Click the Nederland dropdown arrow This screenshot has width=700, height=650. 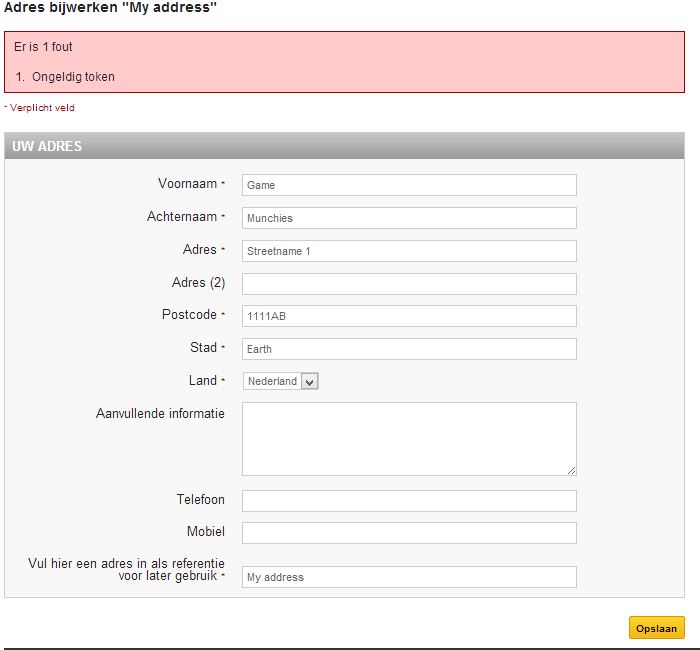309,382
